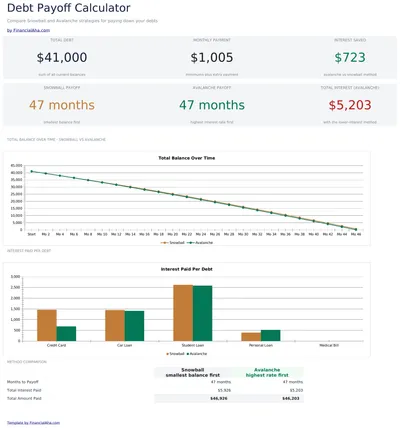Click the Avalanche legend marker in line chart

tap(191, 243)
